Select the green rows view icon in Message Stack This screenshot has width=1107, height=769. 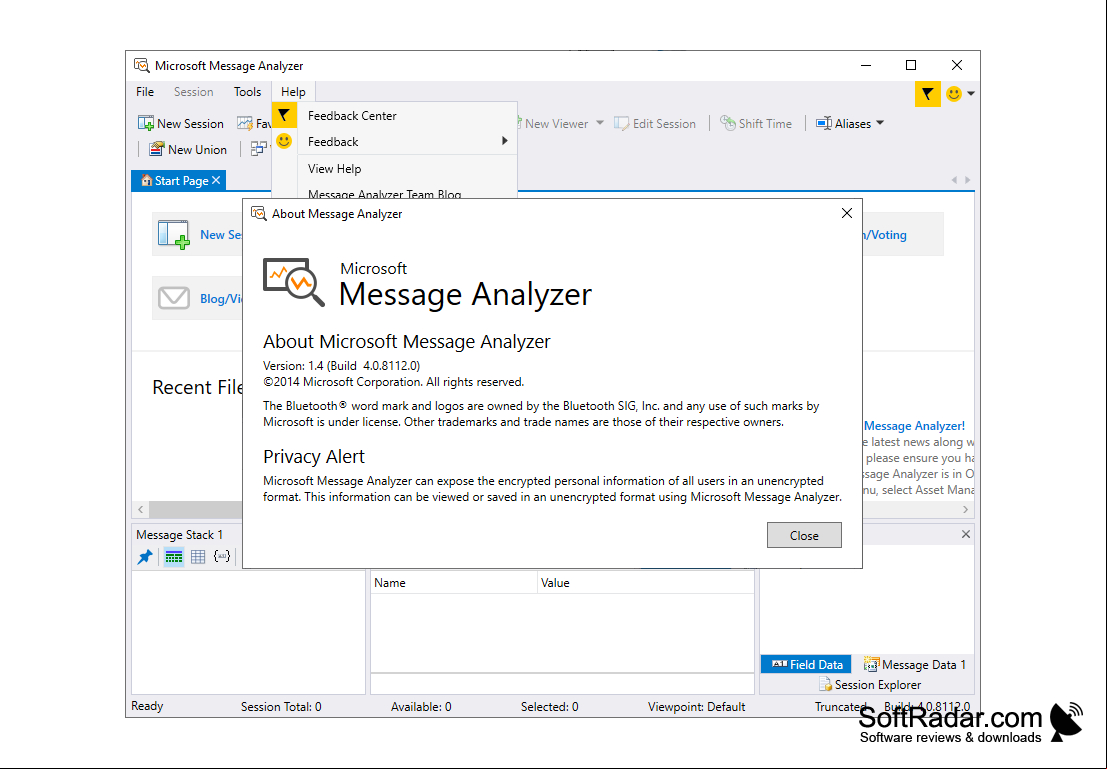click(174, 557)
